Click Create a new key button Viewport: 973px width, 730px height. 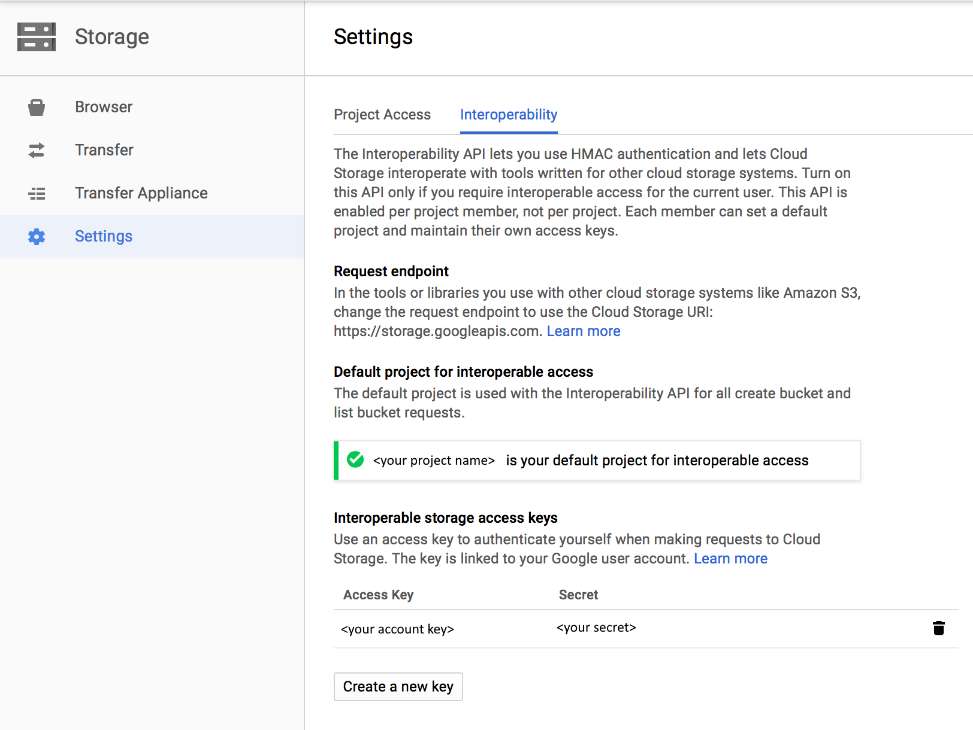point(398,687)
